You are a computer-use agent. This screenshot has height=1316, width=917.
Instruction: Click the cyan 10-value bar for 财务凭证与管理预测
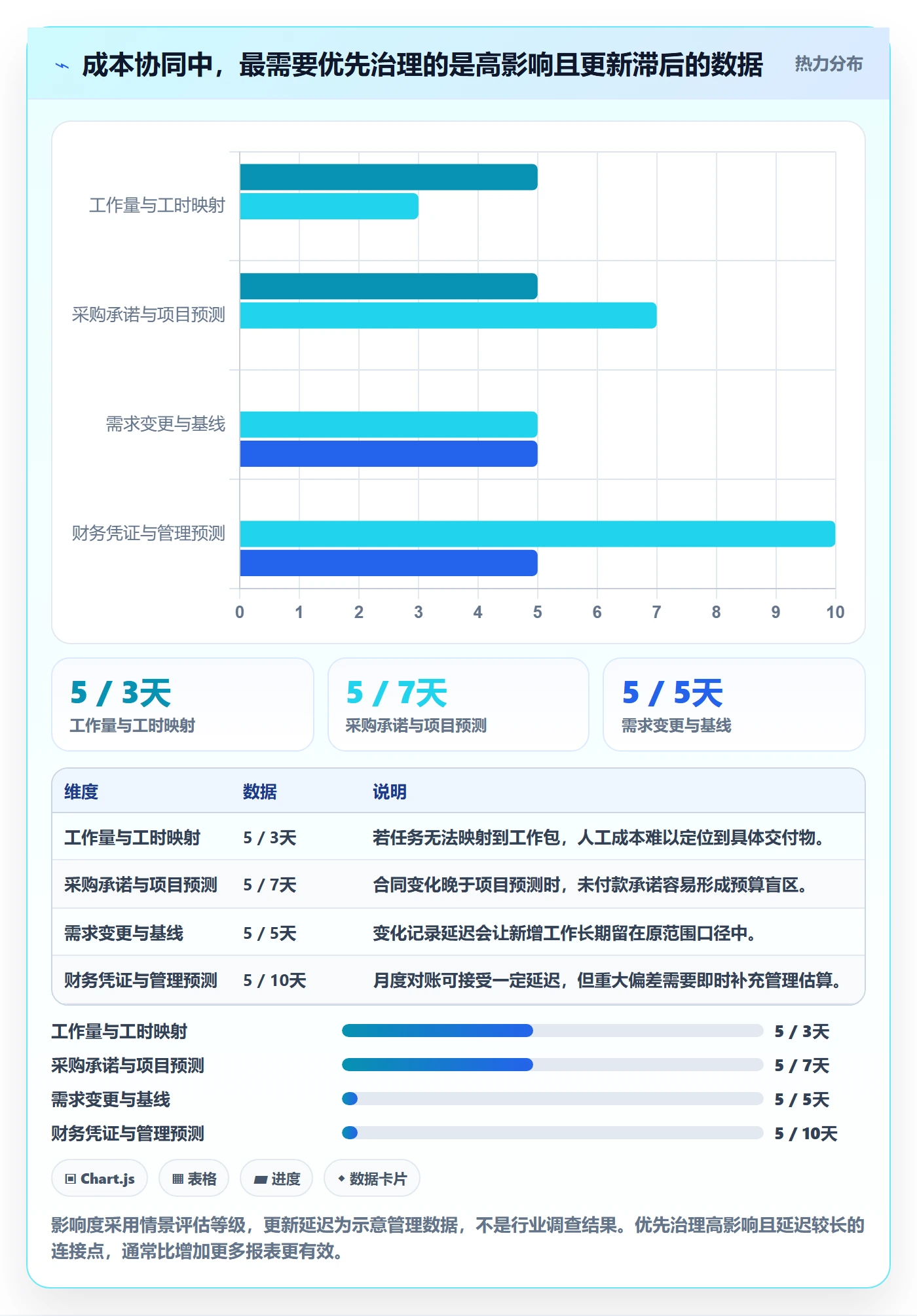tap(538, 534)
